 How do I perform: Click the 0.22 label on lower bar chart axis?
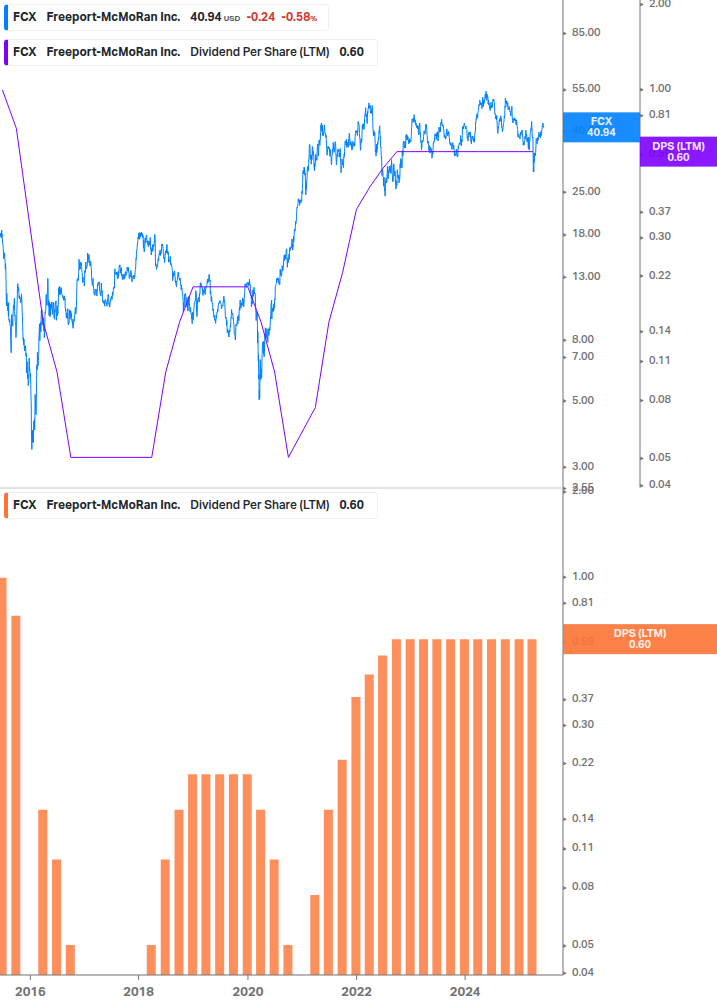tap(582, 763)
